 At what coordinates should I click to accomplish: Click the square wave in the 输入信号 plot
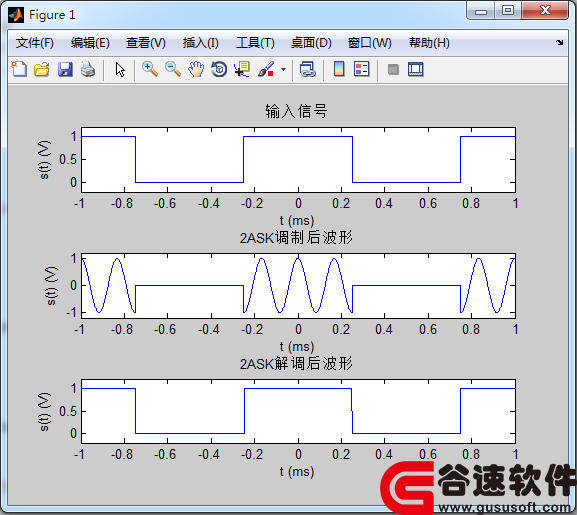(298, 137)
